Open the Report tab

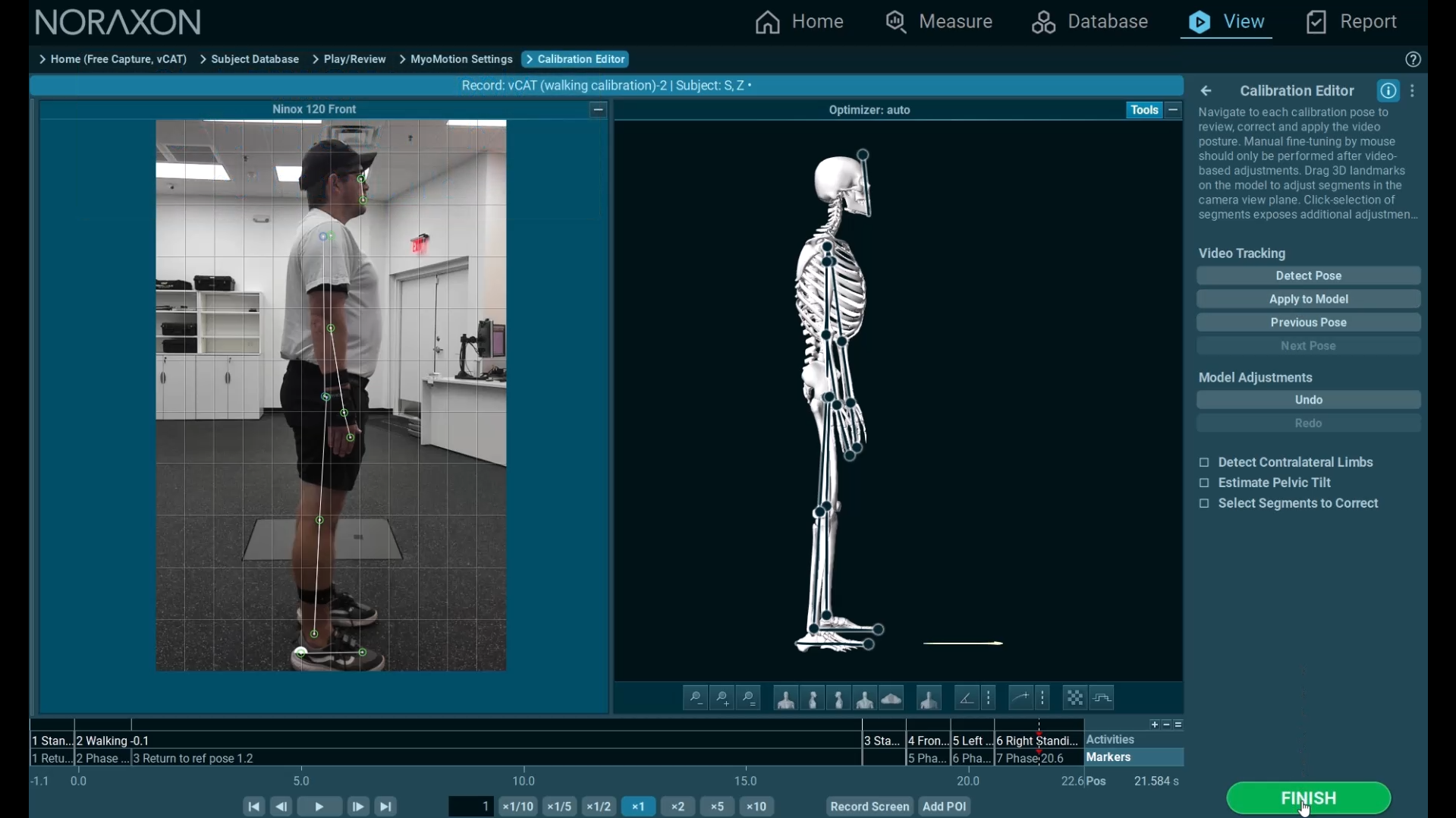tap(1352, 22)
